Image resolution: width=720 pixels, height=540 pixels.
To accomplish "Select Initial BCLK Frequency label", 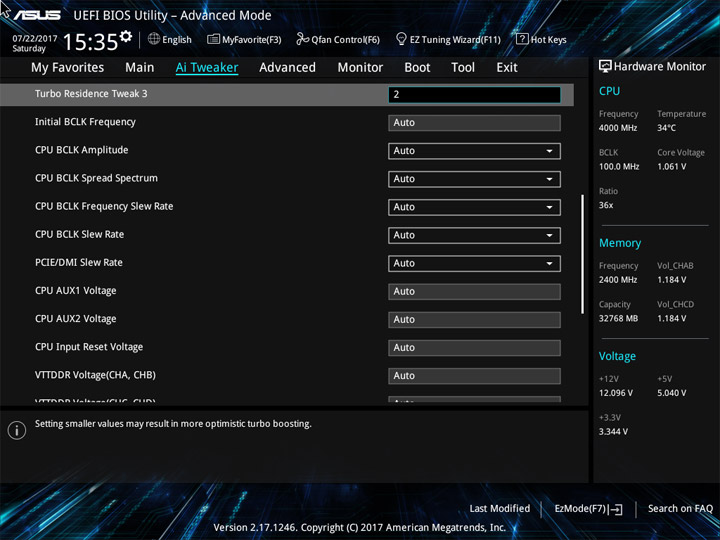I will (x=85, y=122).
